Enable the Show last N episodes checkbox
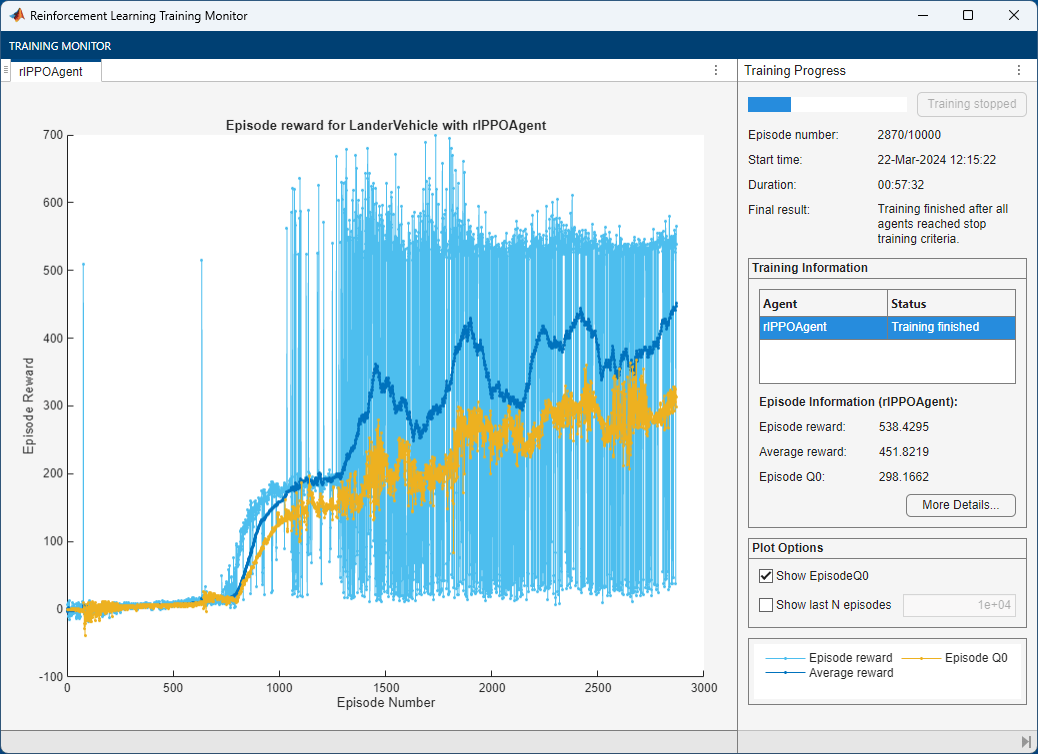1038x754 pixels. [x=766, y=605]
